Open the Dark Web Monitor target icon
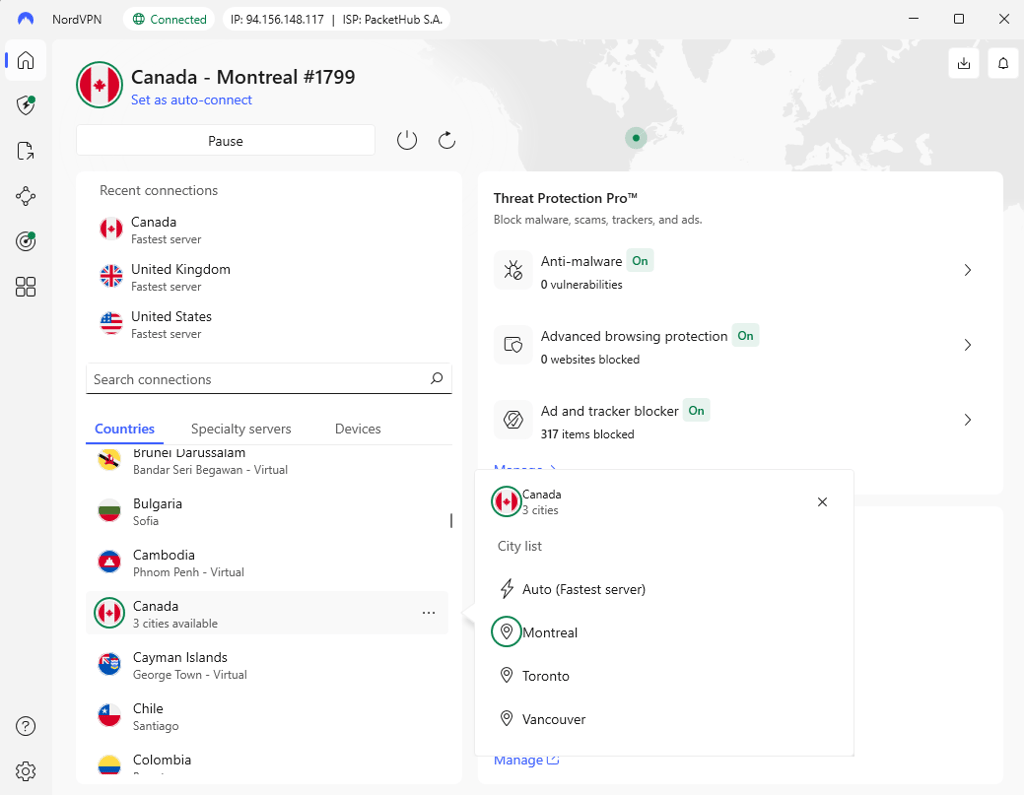 (25, 241)
